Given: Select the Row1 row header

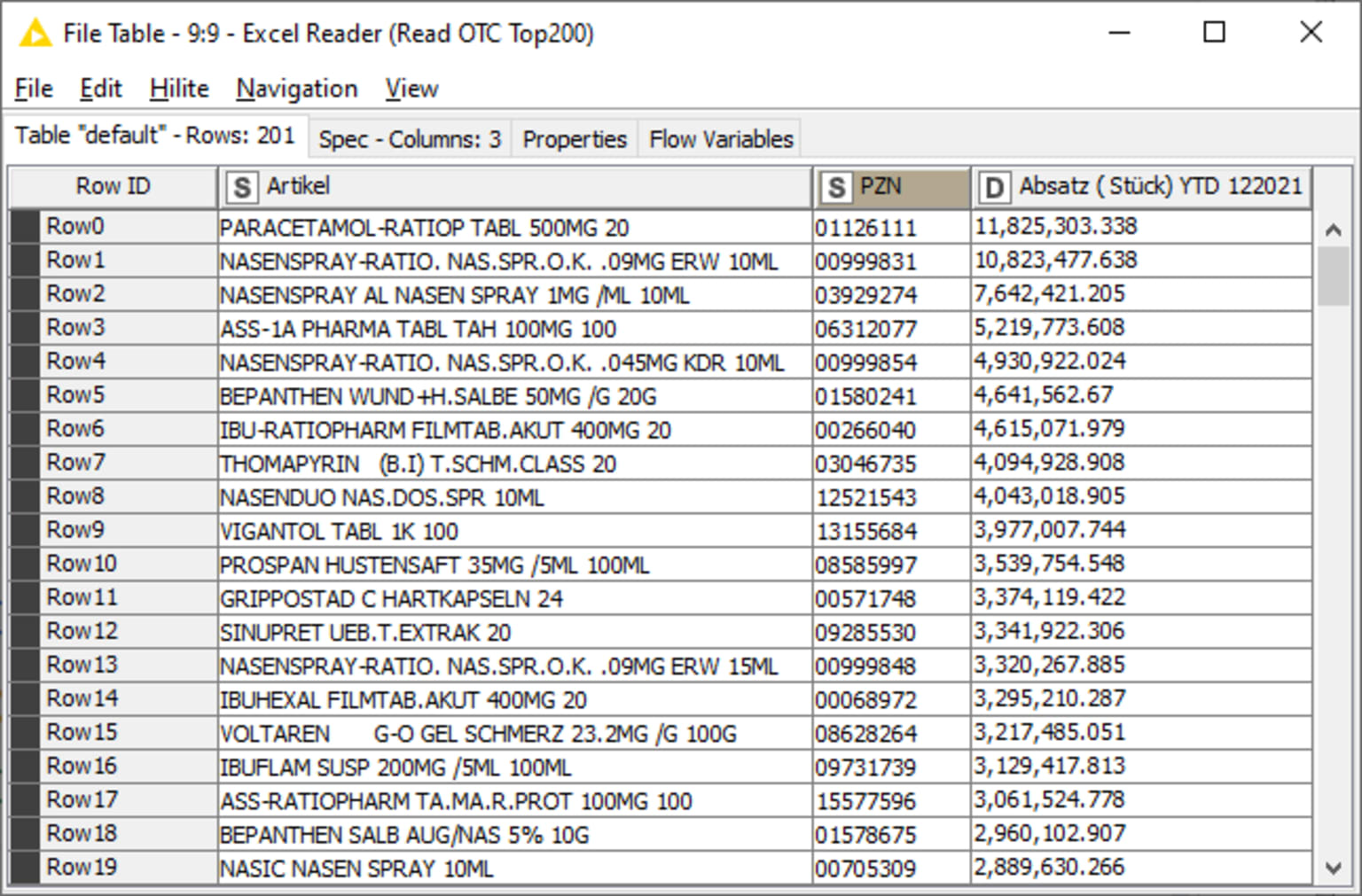Looking at the screenshot, I should tap(113, 261).
